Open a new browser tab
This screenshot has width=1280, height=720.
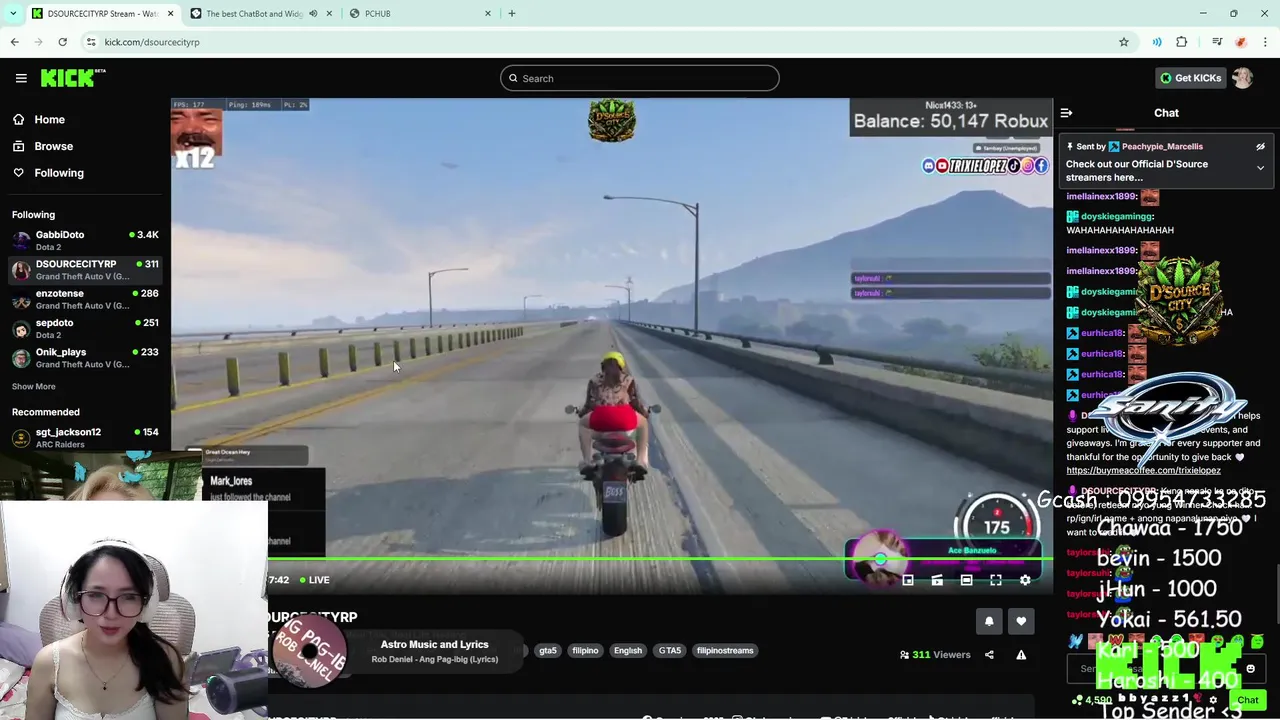click(x=512, y=13)
